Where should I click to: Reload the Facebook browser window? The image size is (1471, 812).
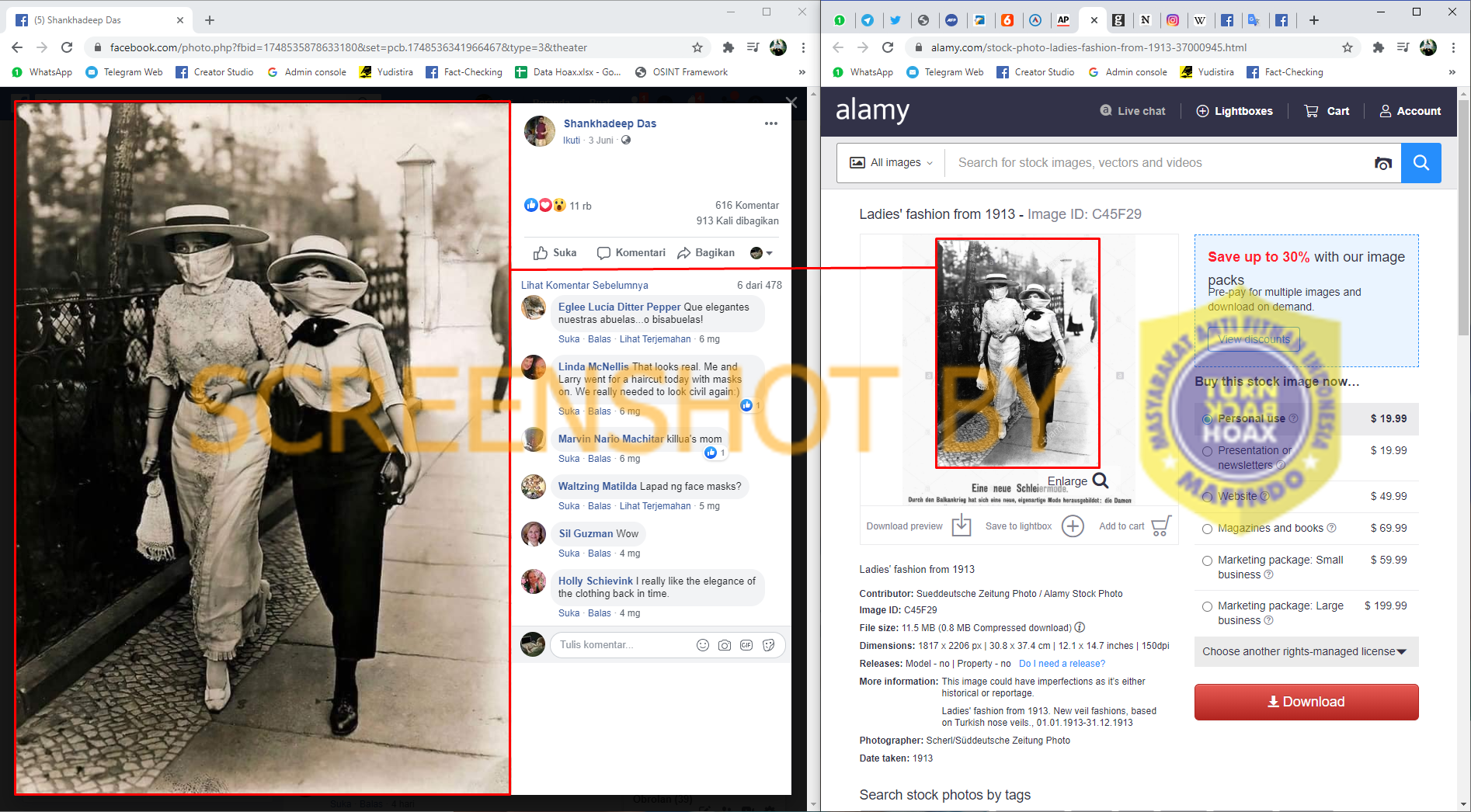pyautogui.click(x=67, y=47)
